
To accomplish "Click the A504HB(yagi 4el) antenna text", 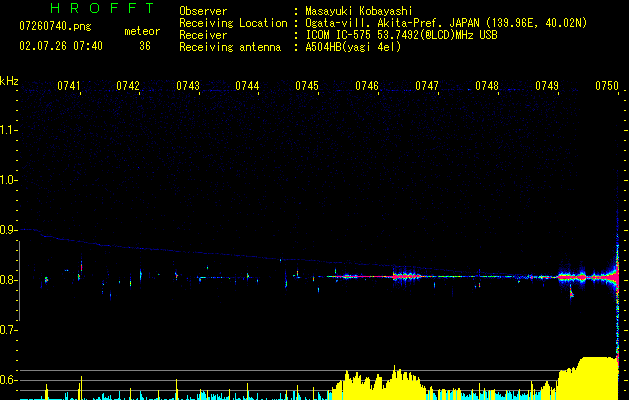I will (x=353, y=47).
